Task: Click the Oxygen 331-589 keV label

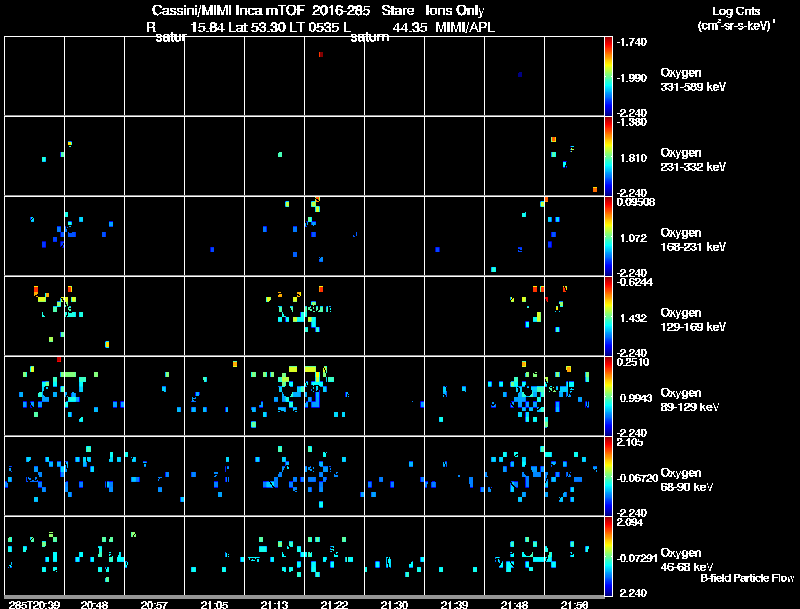Action: coord(693,80)
